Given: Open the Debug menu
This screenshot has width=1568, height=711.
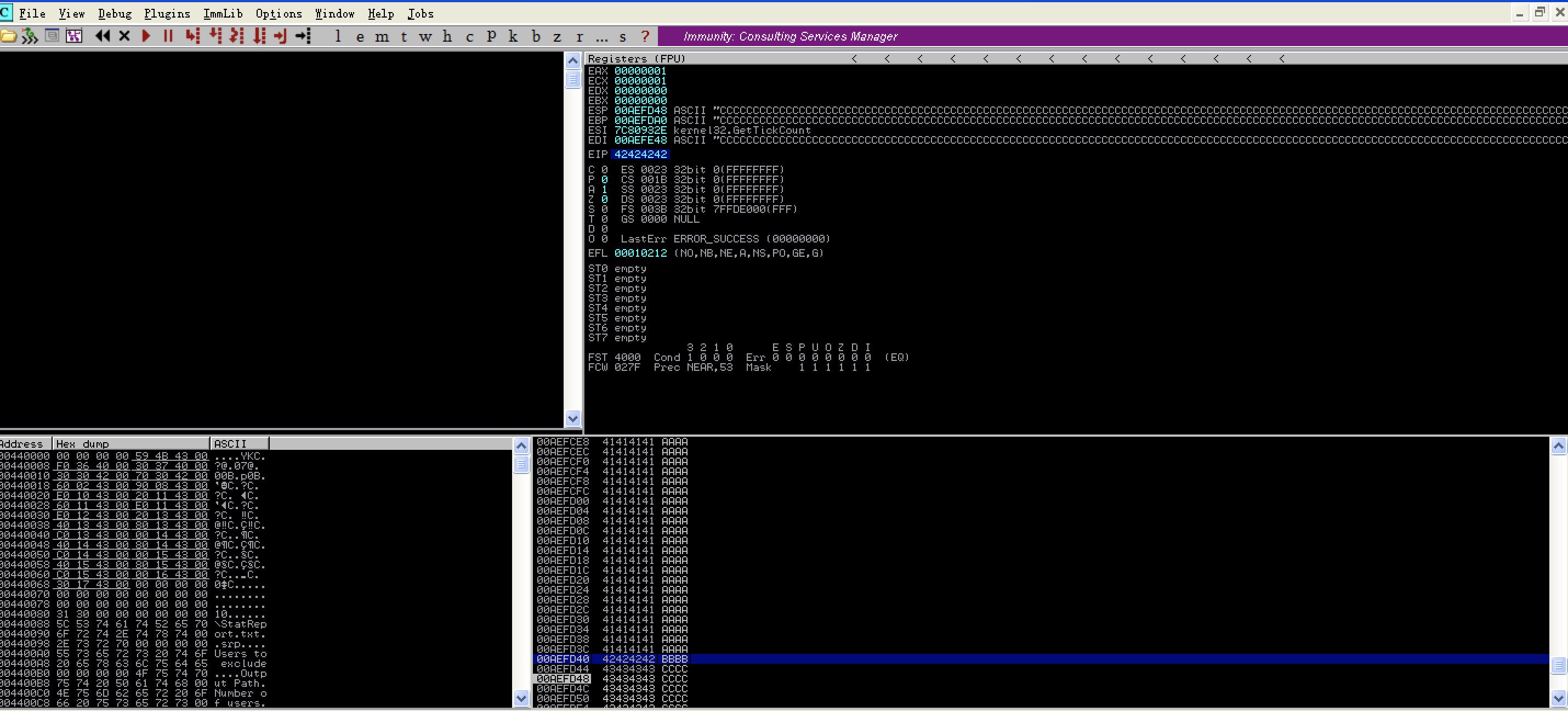Looking at the screenshot, I should tap(115, 13).
